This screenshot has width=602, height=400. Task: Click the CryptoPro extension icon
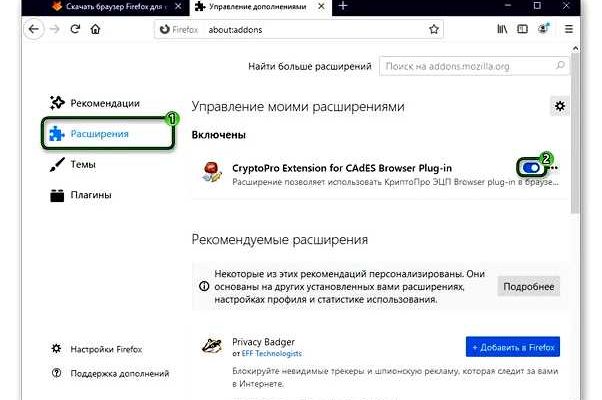point(212,171)
